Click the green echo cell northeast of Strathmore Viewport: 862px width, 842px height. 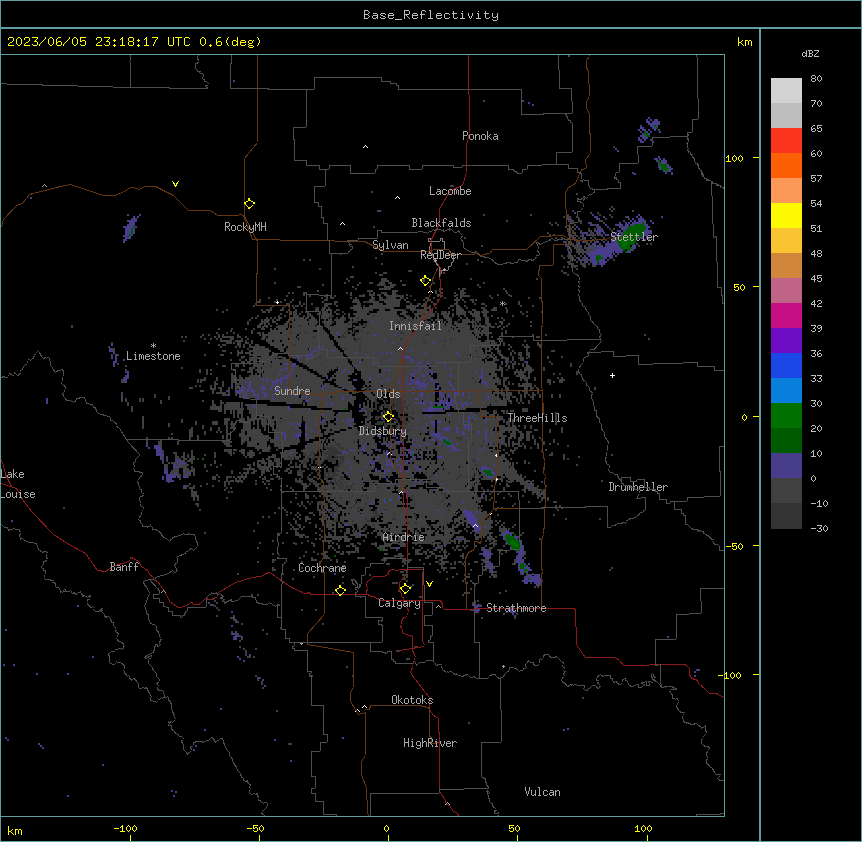coord(512,541)
